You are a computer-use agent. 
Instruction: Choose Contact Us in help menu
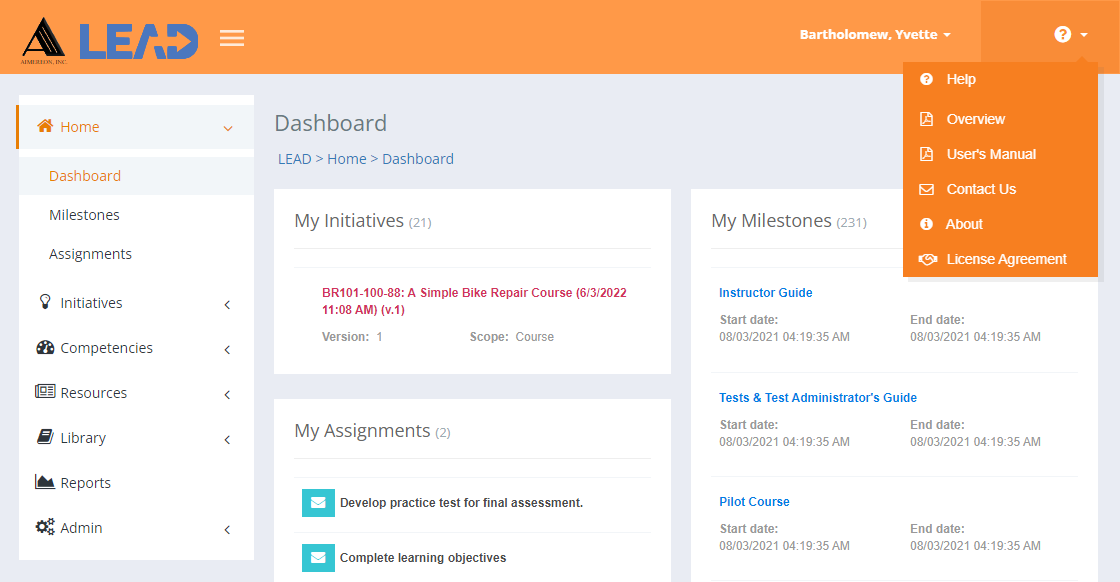(x=981, y=189)
